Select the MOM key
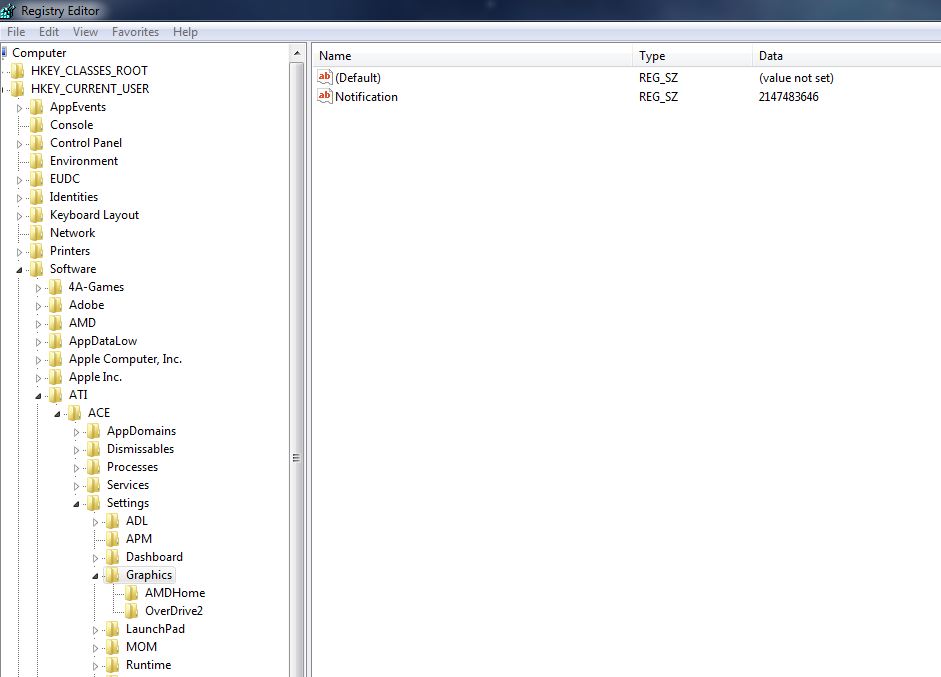941x677 pixels. point(141,647)
